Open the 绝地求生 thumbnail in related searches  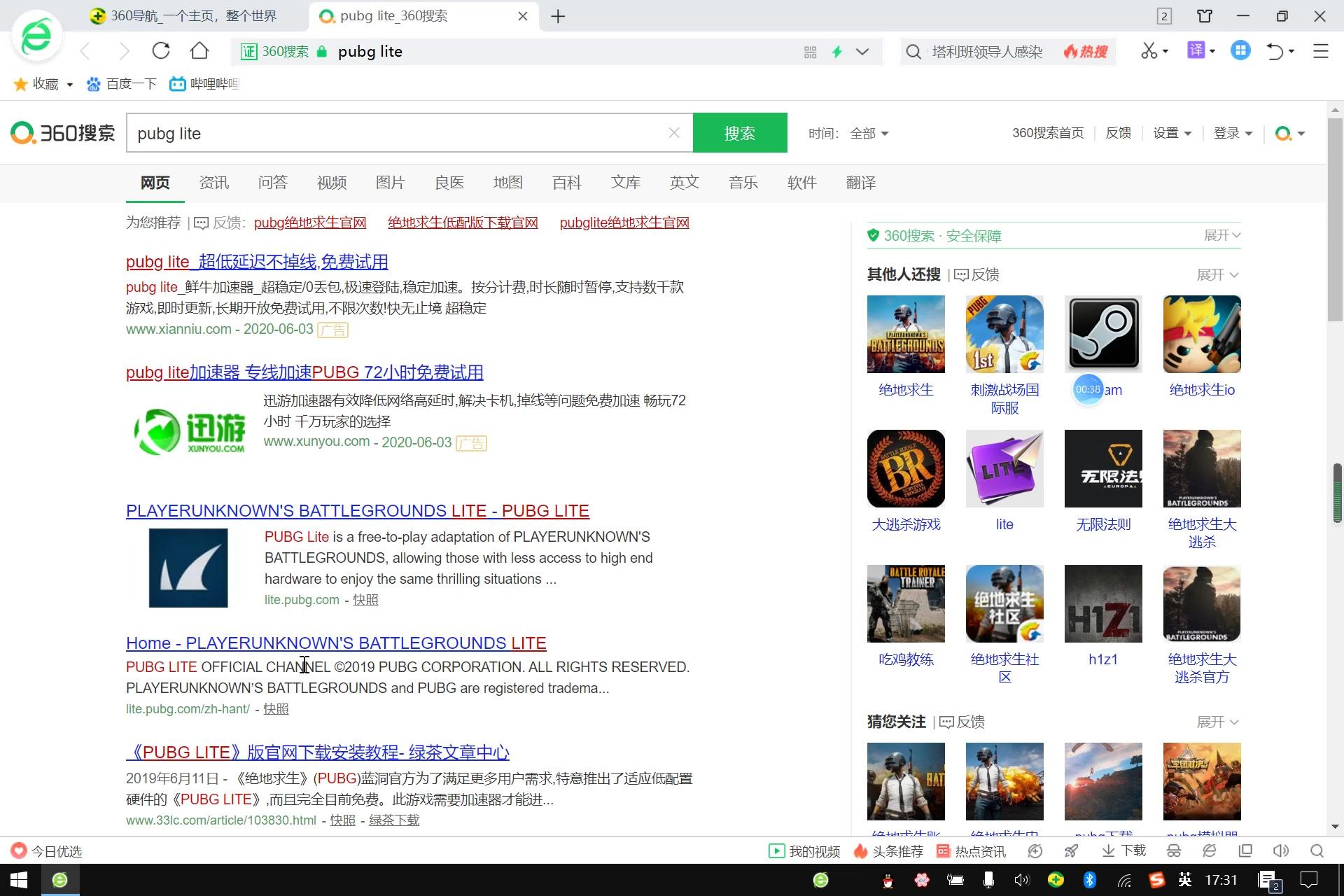pos(906,334)
